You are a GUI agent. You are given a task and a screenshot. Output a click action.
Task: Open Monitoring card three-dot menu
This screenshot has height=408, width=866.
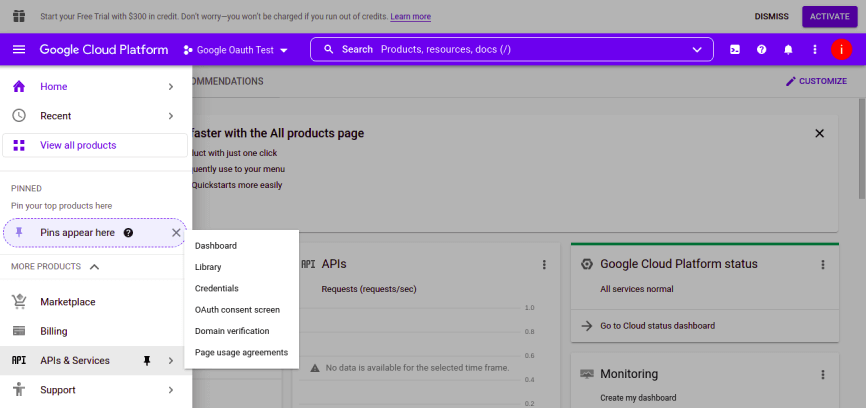click(823, 375)
